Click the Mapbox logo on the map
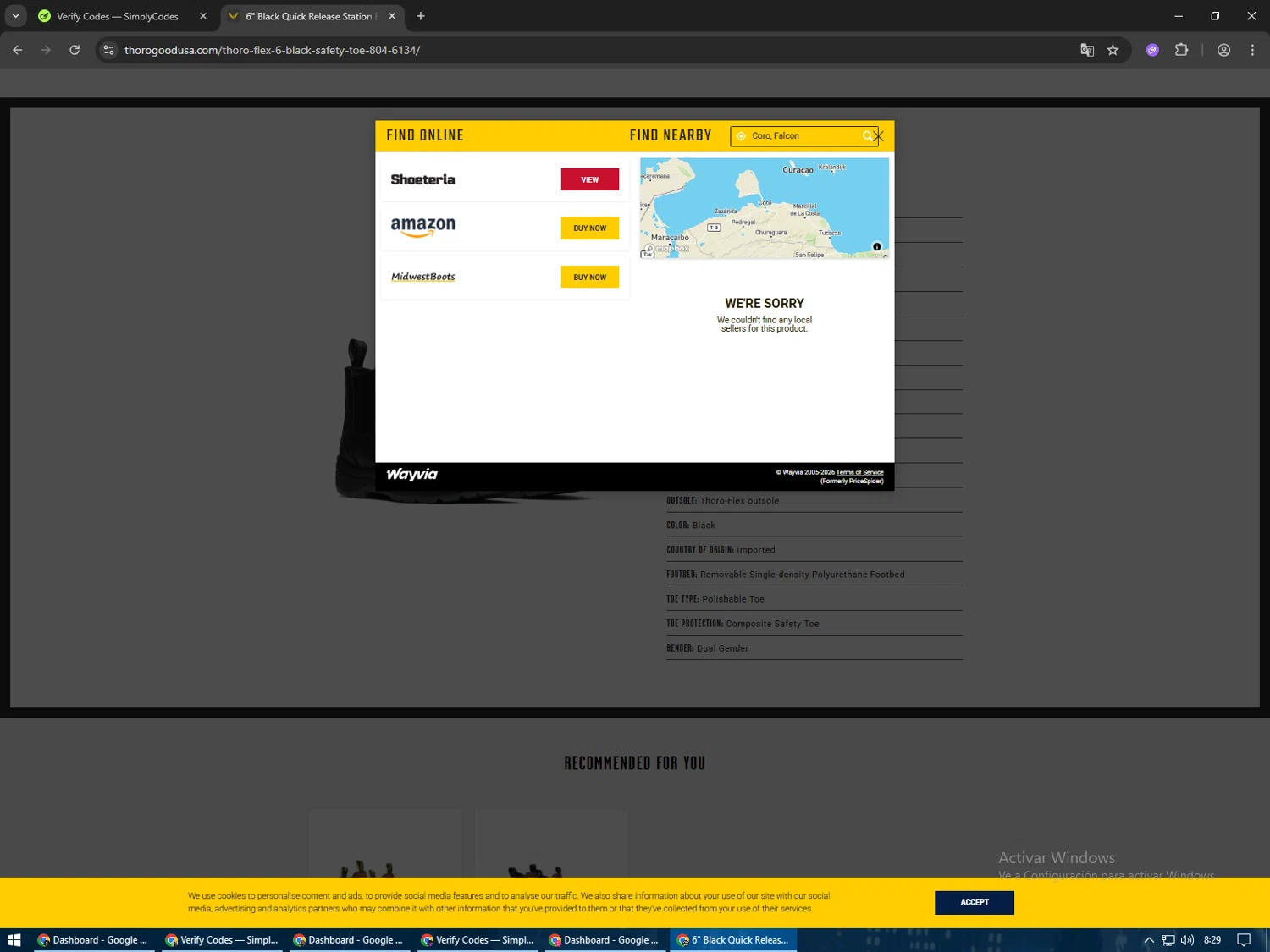 pyautogui.click(x=667, y=249)
